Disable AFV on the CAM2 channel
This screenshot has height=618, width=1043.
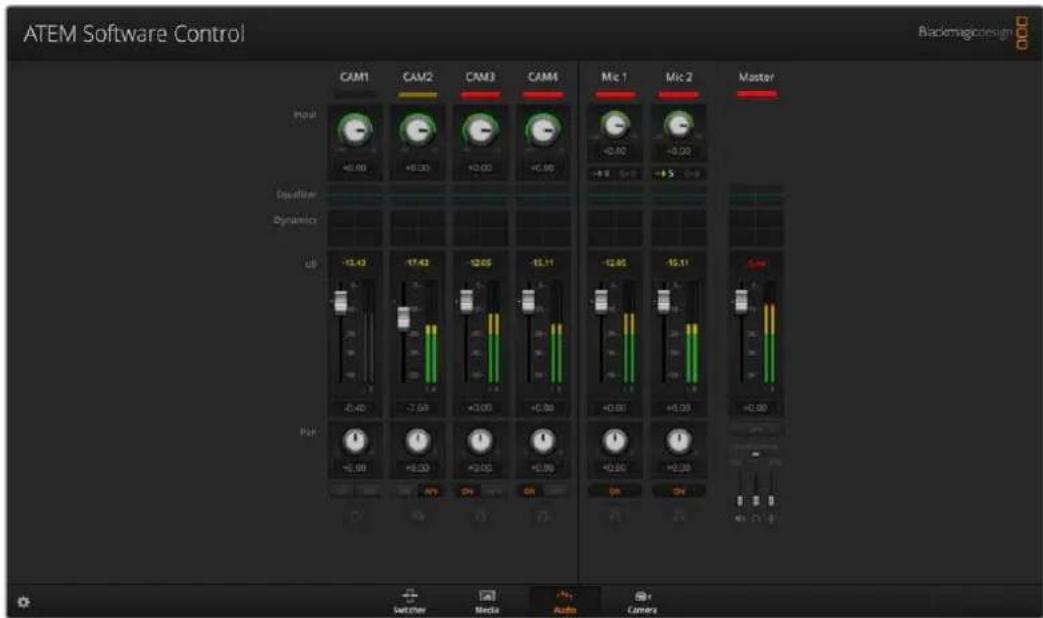431,492
